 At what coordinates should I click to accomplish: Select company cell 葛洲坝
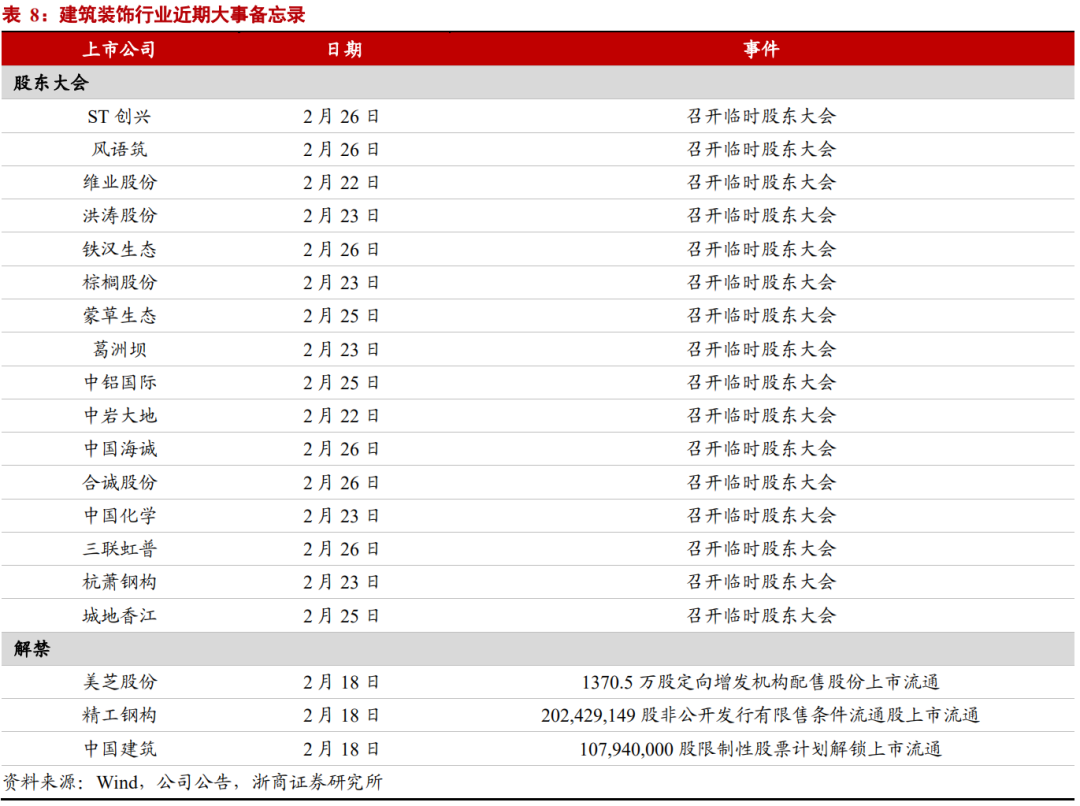[x=119, y=349]
